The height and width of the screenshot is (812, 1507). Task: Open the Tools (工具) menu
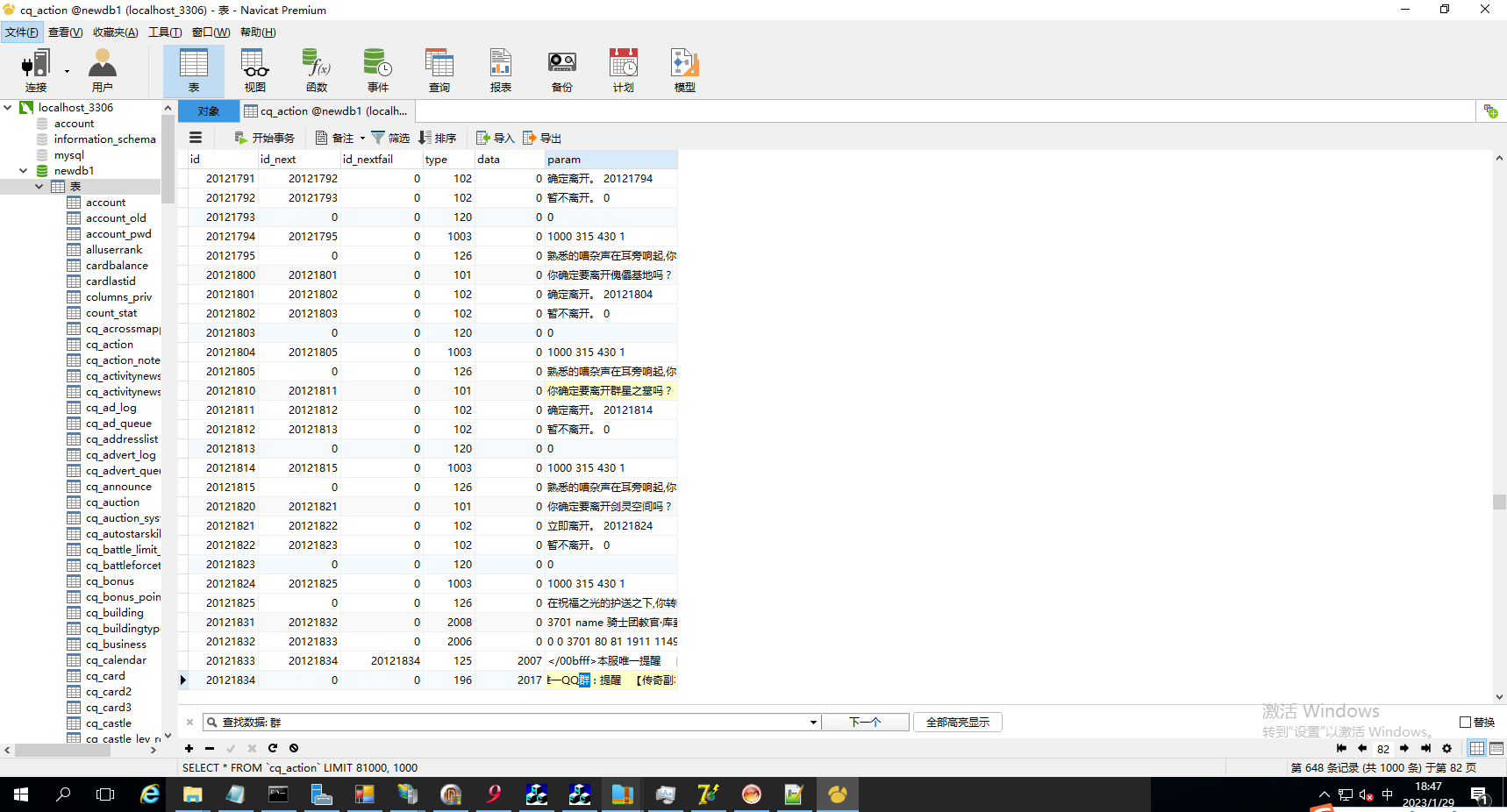165,32
